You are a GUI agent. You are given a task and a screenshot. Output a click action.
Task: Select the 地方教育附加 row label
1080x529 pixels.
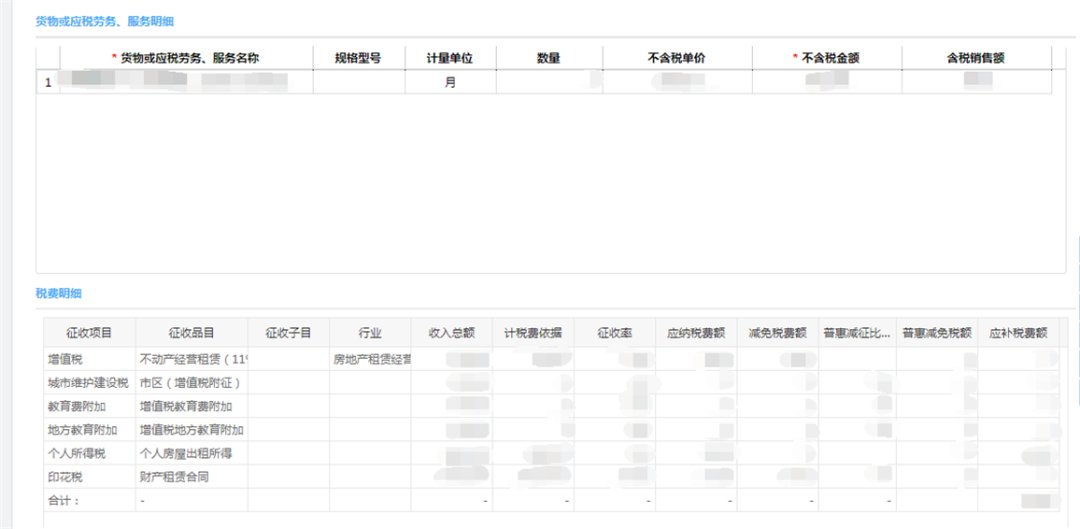tap(90, 430)
